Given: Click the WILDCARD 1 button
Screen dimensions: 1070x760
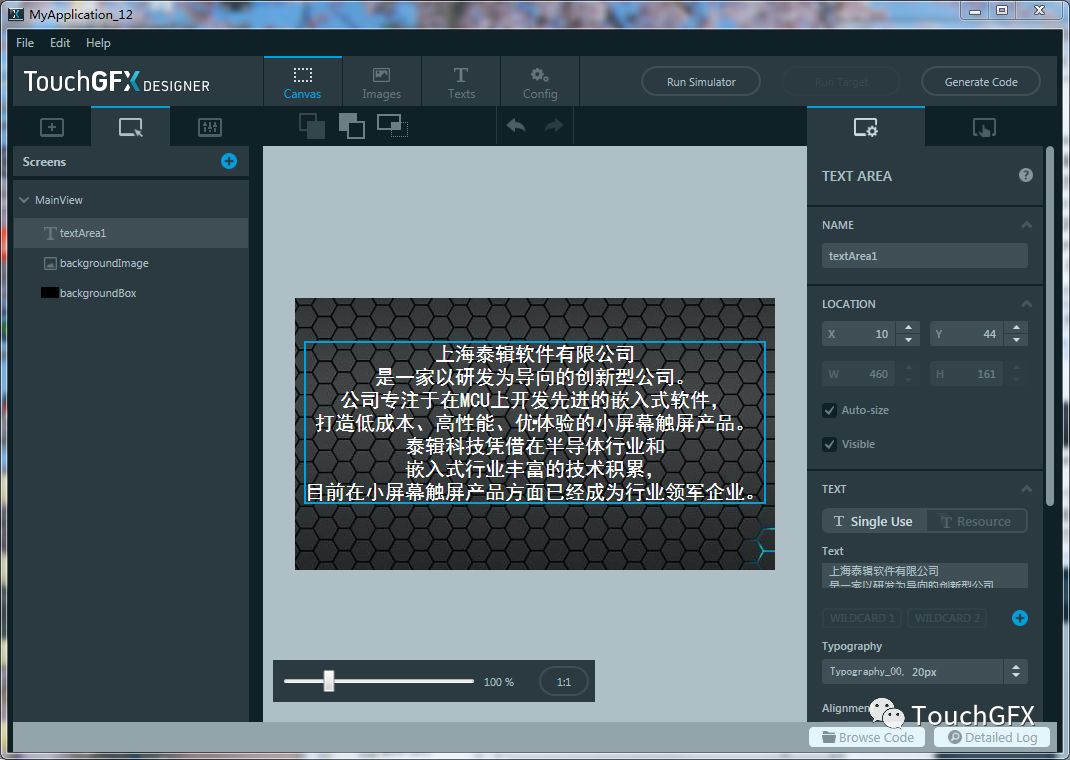Looking at the screenshot, I should (x=862, y=618).
